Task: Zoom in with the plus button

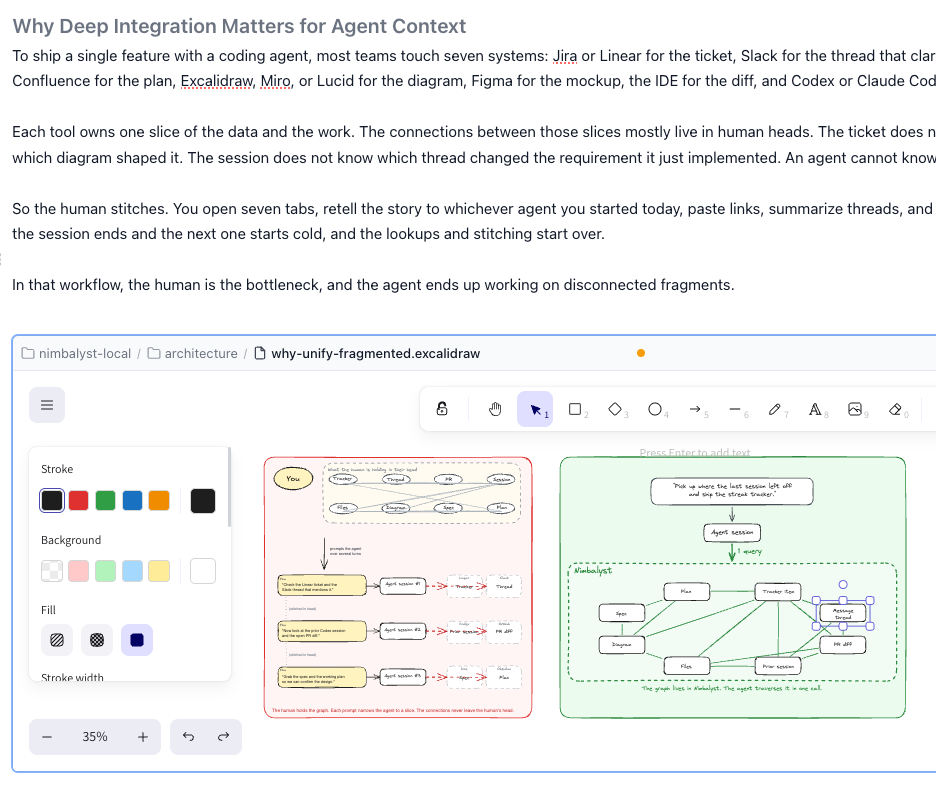Action: [x=143, y=737]
